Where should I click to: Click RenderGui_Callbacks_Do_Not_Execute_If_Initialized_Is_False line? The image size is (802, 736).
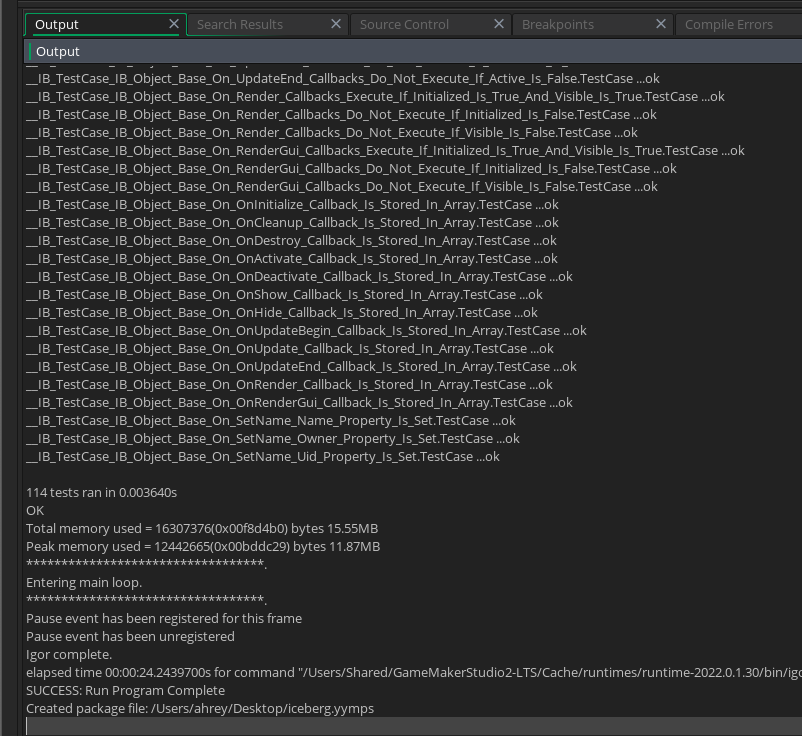coord(351,169)
